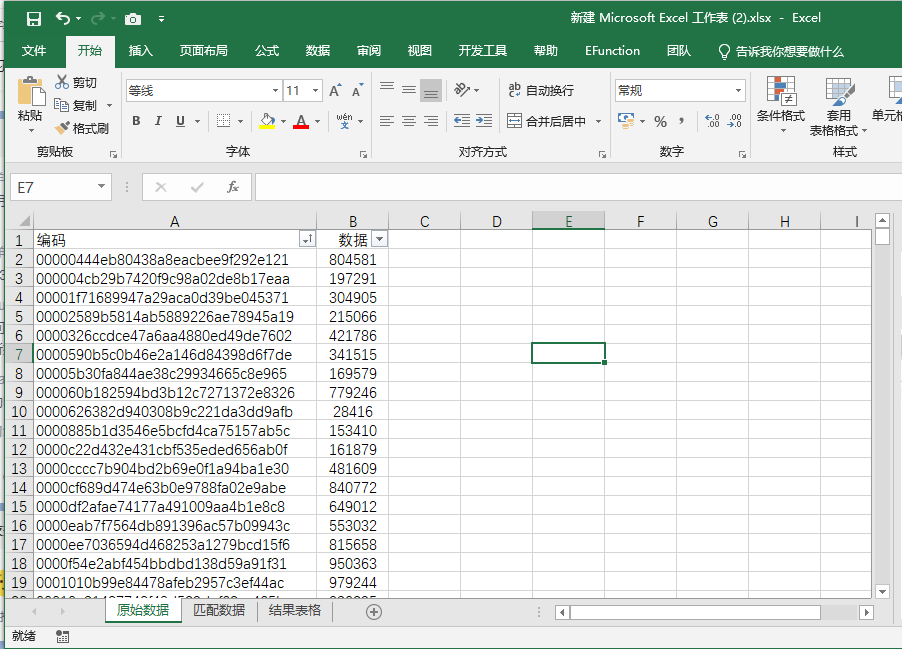Switch to the 结果表格 sheet tab
The width and height of the screenshot is (902, 649).
[295, 610]
